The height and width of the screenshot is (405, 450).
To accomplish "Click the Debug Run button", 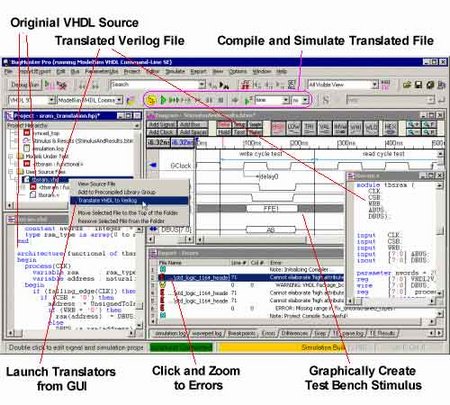I will pos(25,85).
